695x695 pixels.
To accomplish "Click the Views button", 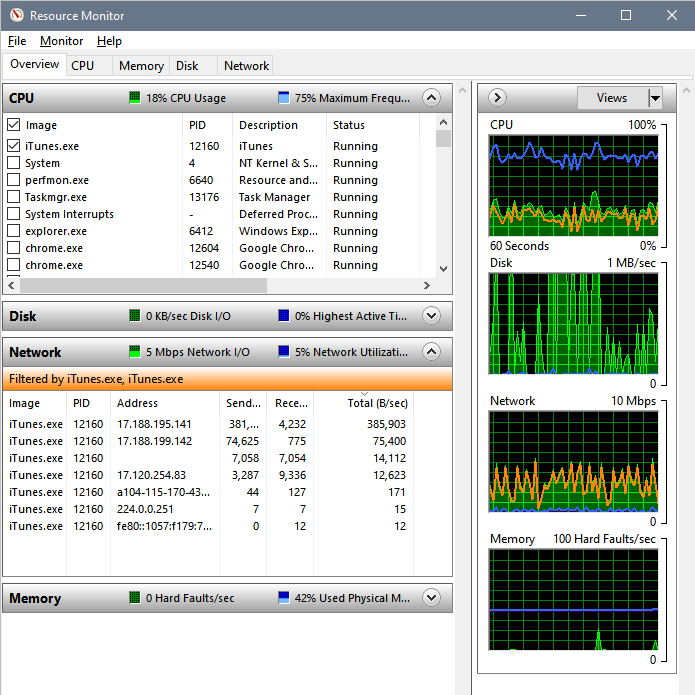I will 611,98.
